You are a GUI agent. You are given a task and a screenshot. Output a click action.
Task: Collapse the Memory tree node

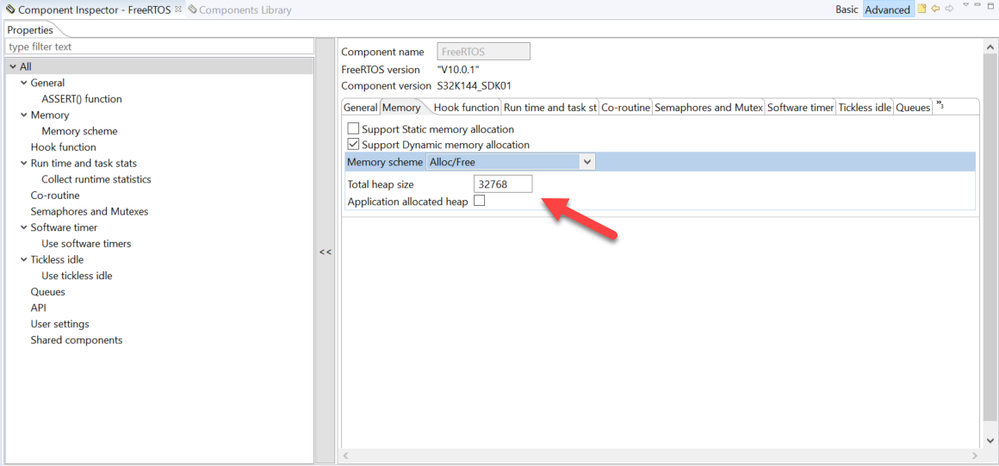[x=24, y=115]
